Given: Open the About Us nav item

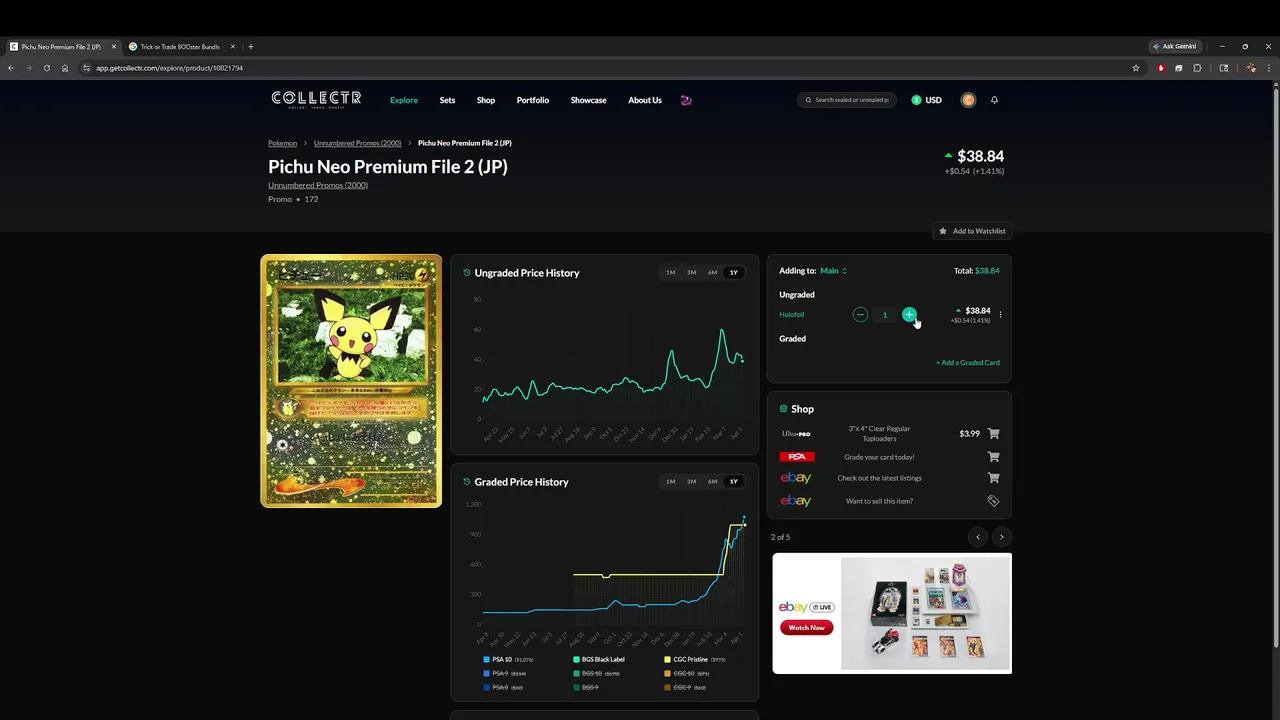Looking at the screenshot, I should (645, 100).
